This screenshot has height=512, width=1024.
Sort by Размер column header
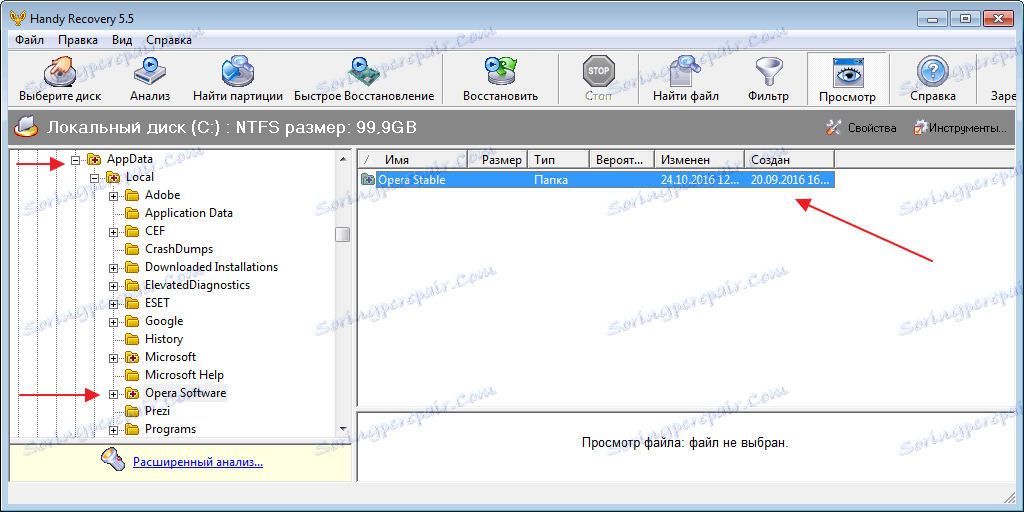tap(498, 159)
